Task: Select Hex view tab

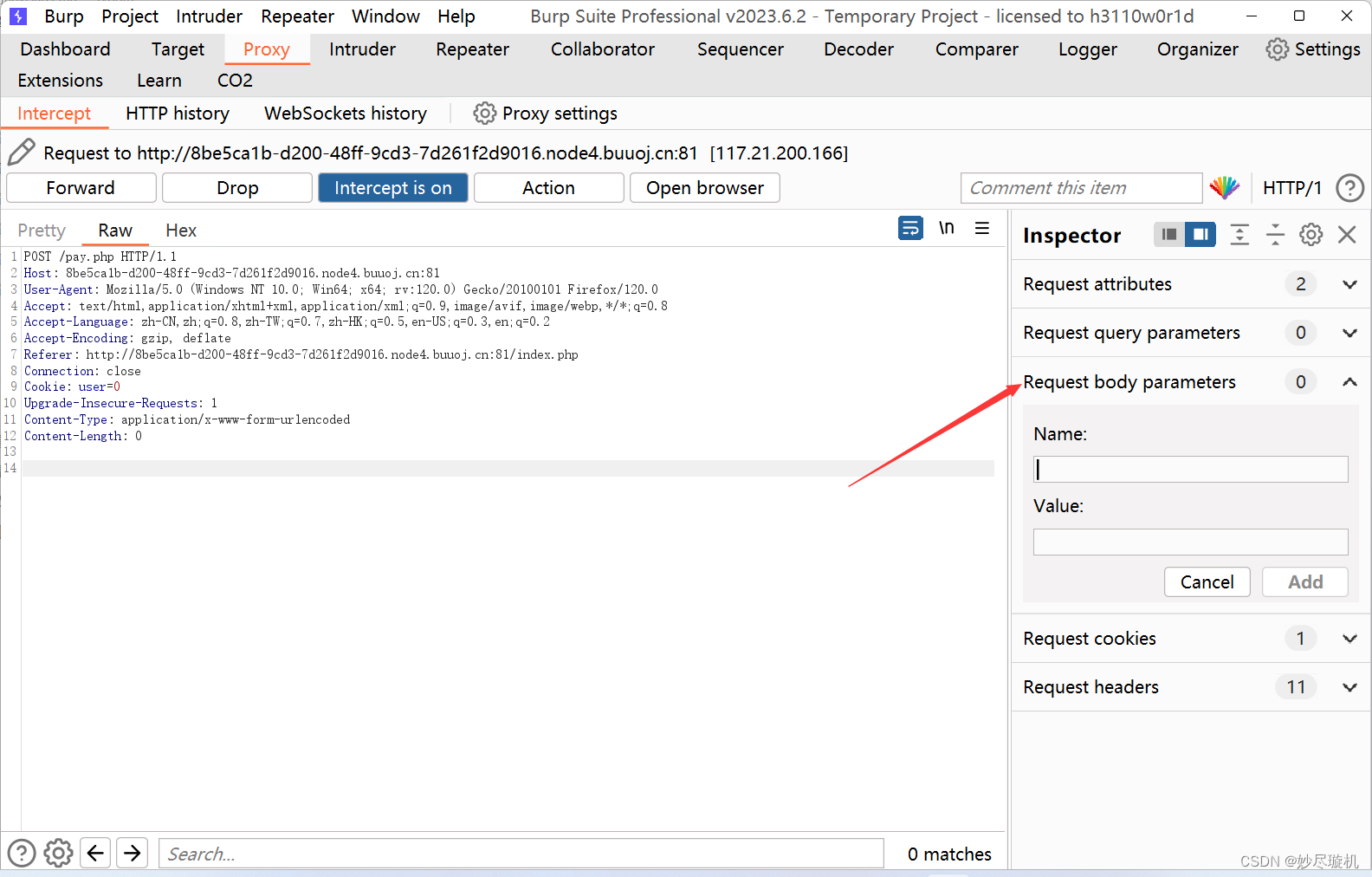Action: [x=181, y=231]
